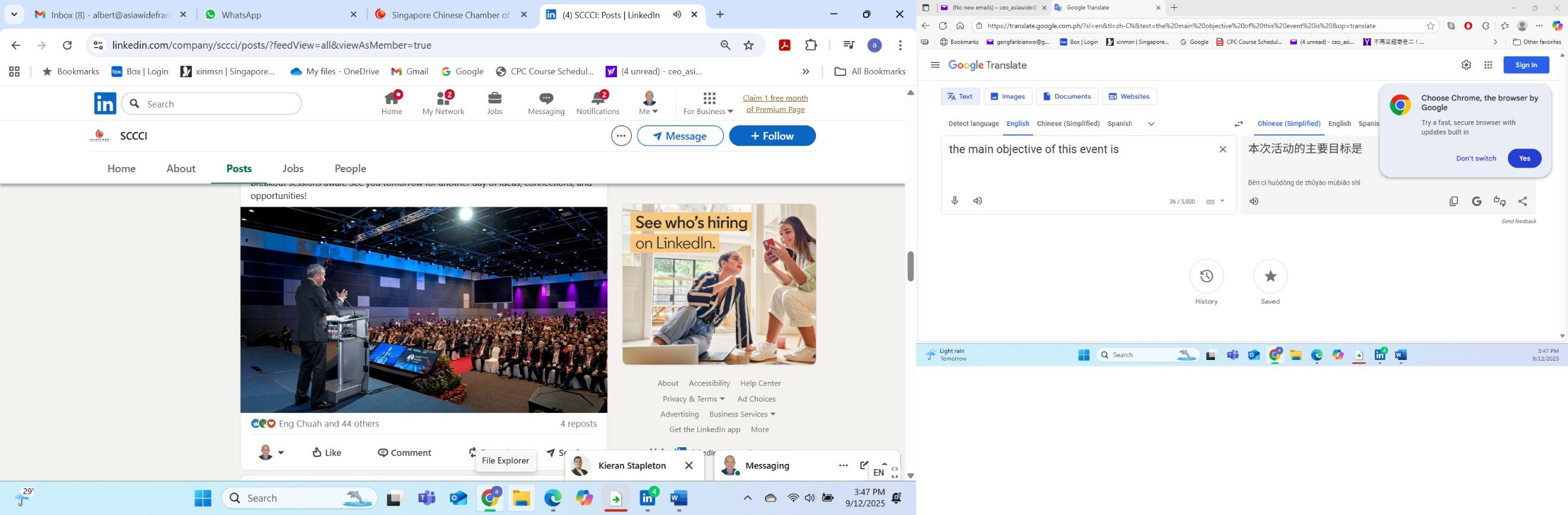This screenshot has width=1568, height=515.
Task: Click Don't switch in the Chrome promo
Action: (1475, 159)
